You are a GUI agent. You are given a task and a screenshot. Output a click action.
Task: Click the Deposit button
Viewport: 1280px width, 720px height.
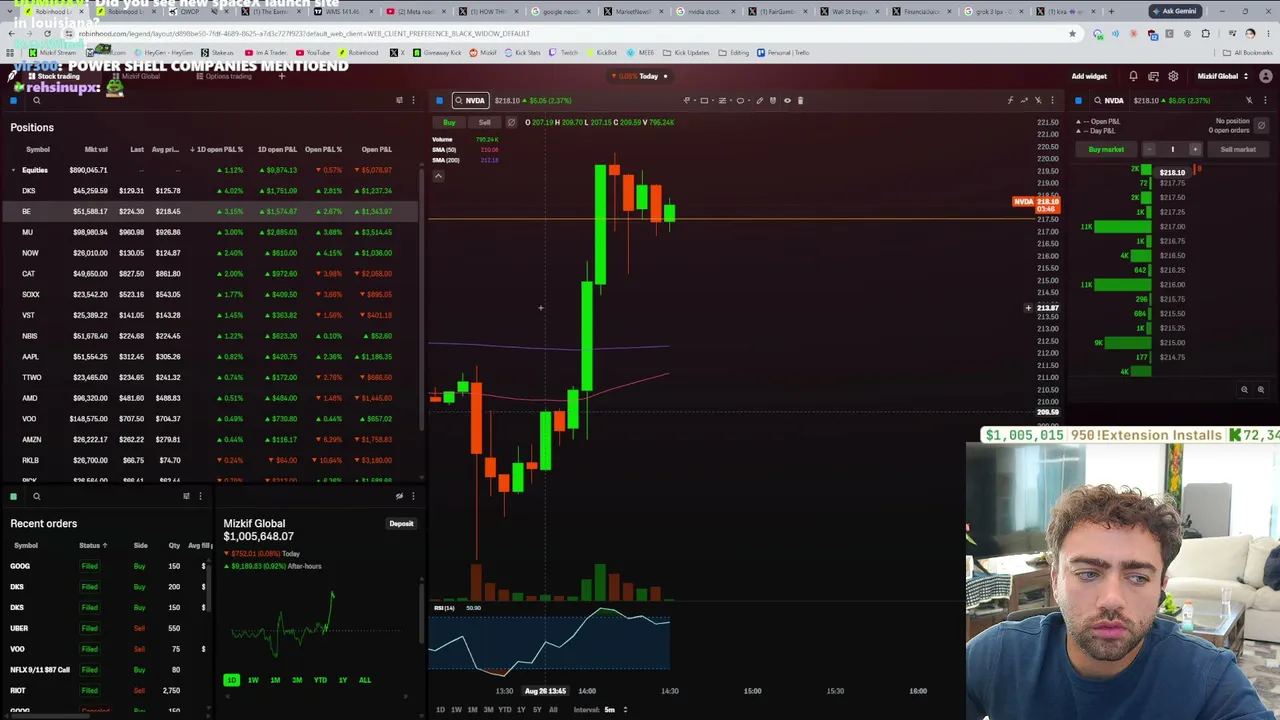click(401, 523)
